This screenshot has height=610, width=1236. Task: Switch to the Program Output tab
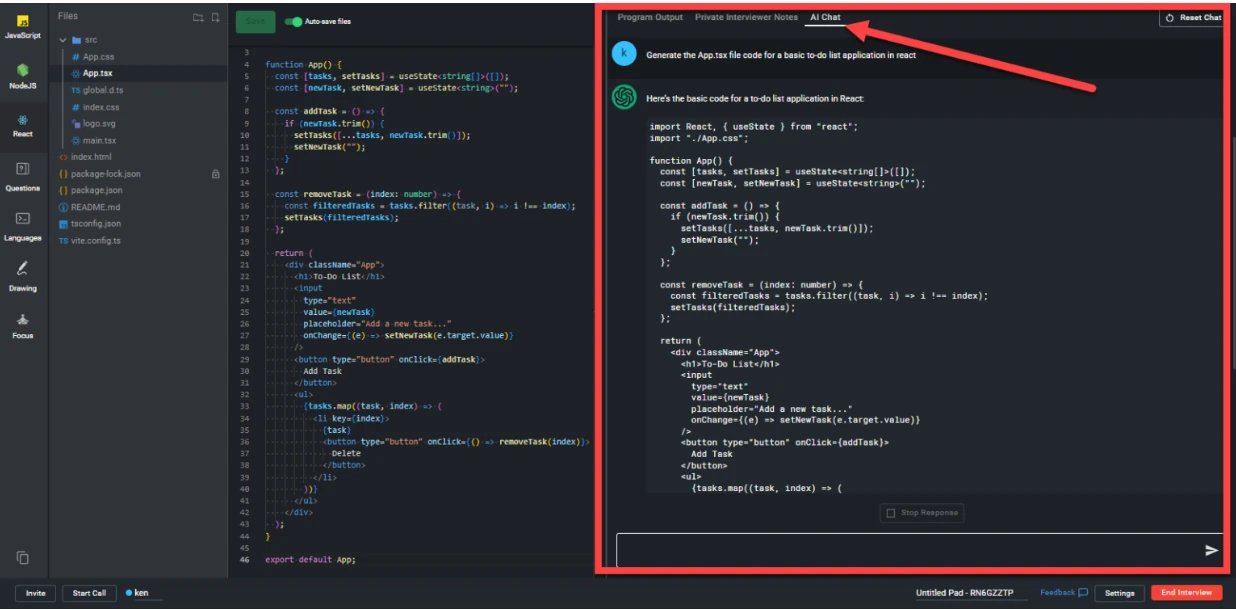650,17
